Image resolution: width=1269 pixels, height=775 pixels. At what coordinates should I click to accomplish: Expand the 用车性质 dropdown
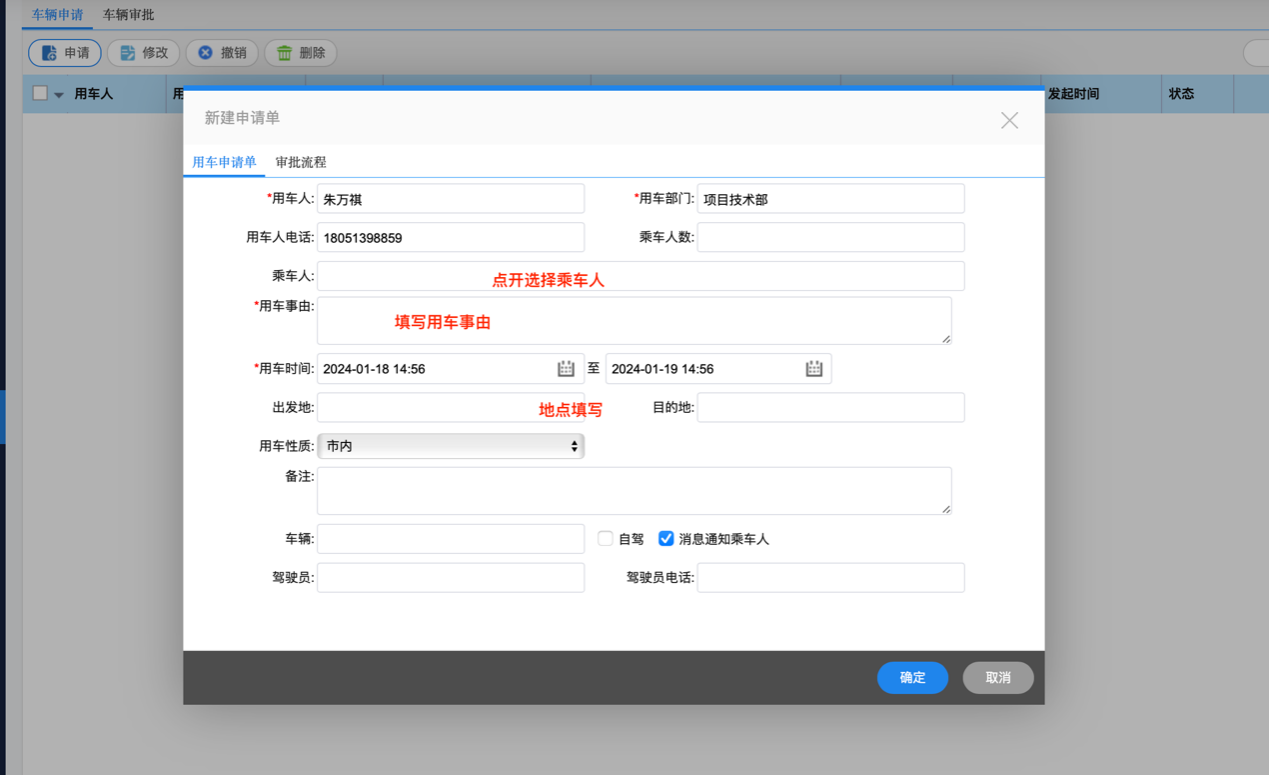pos(450,446)
